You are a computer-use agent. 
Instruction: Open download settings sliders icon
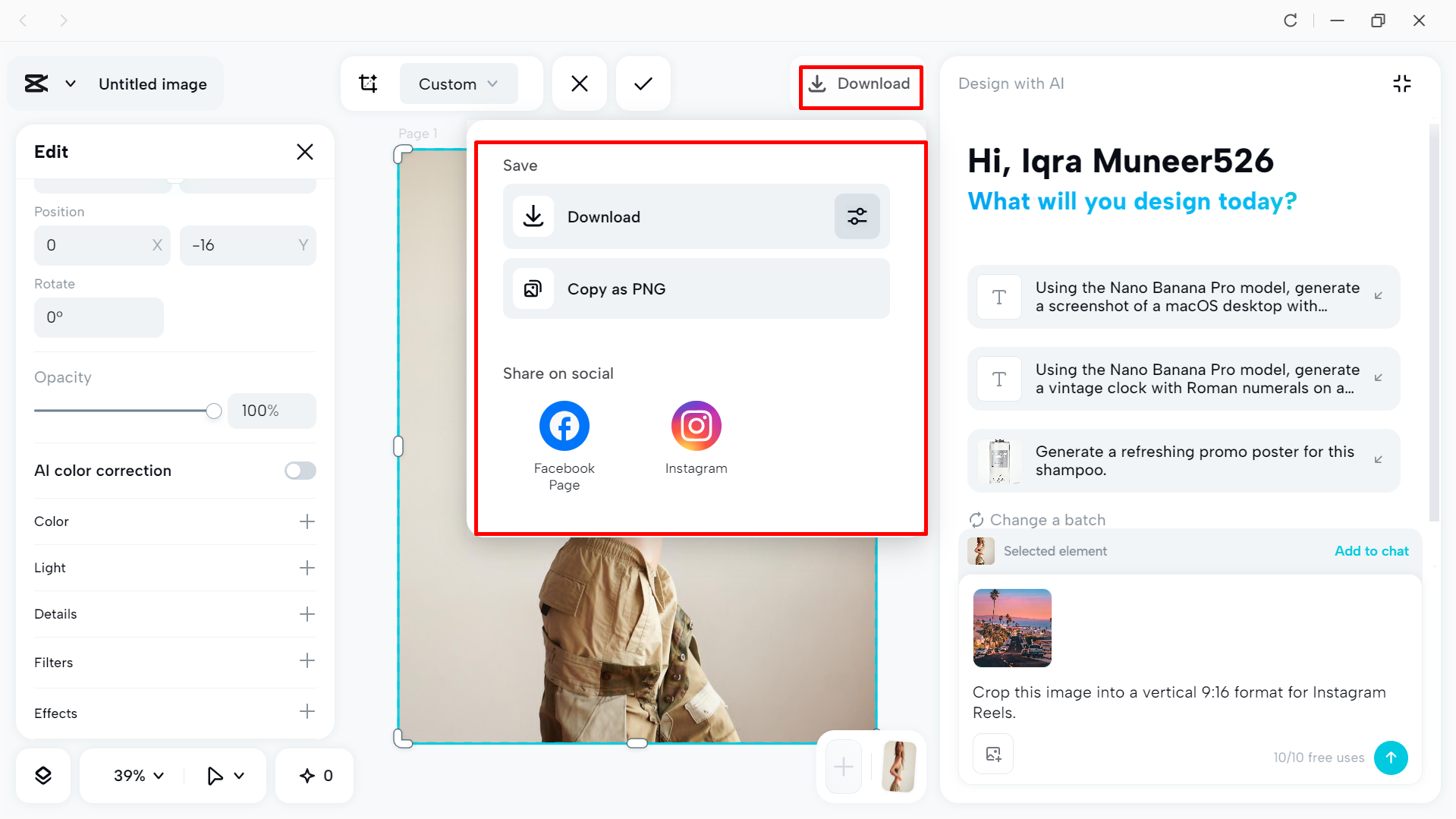point(857,217)
